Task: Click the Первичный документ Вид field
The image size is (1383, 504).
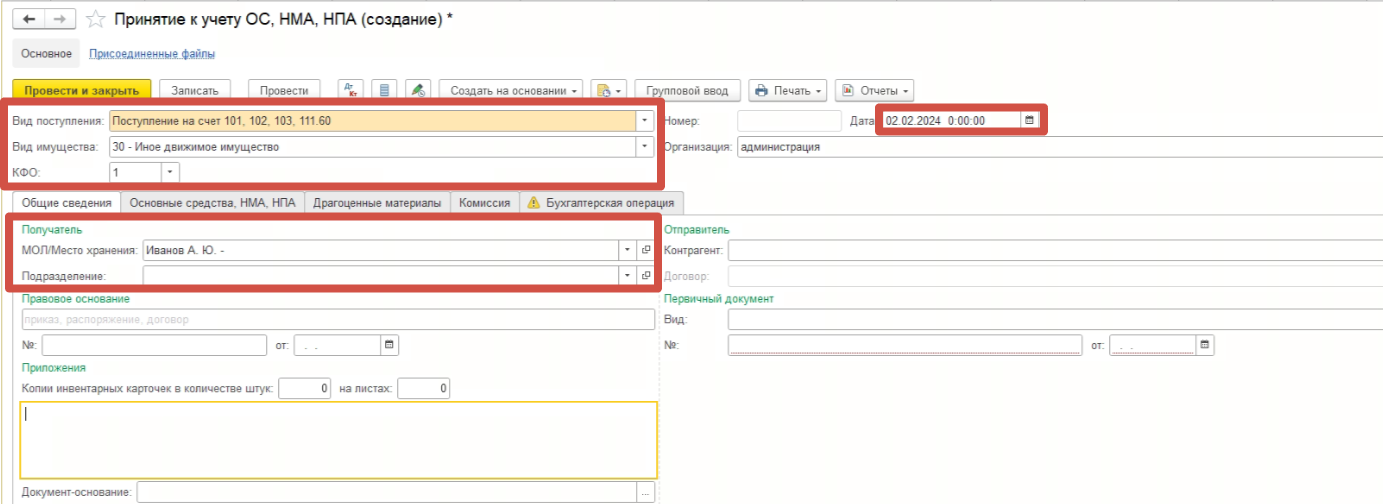Action: pyautogui.click(x=1054, y=320)
